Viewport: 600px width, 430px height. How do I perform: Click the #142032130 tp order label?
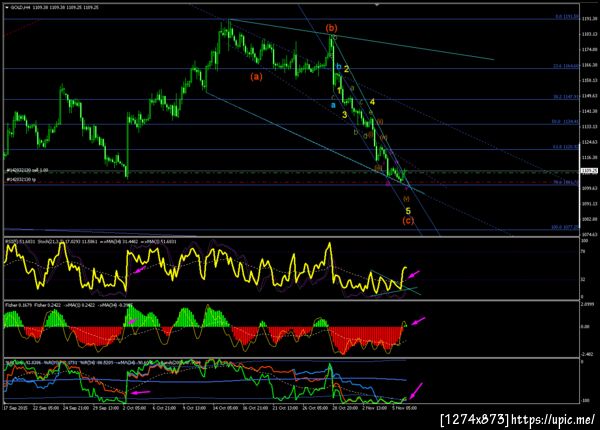tap(21, 179)
